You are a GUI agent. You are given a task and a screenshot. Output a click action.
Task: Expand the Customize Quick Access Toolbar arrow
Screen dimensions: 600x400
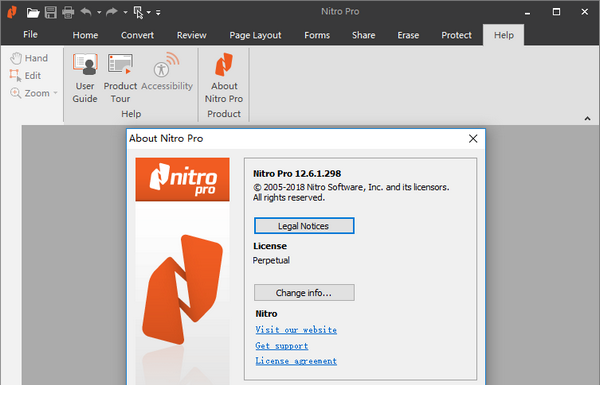(x=158, y=13)
